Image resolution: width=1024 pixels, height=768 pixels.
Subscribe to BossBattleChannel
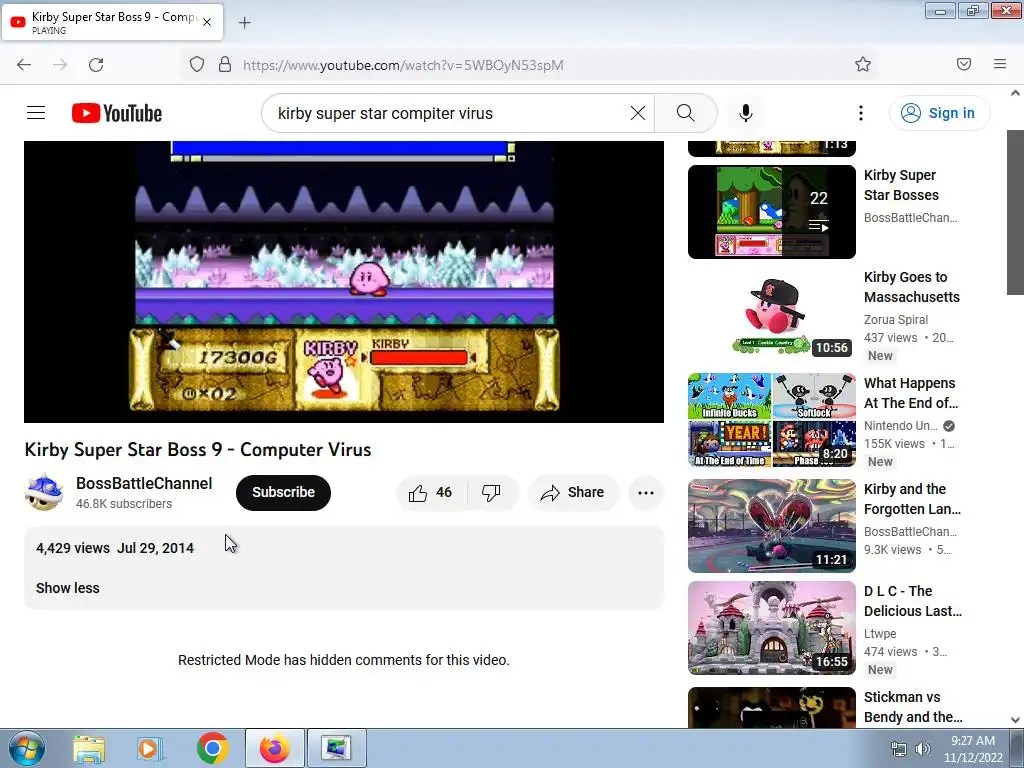283,492
